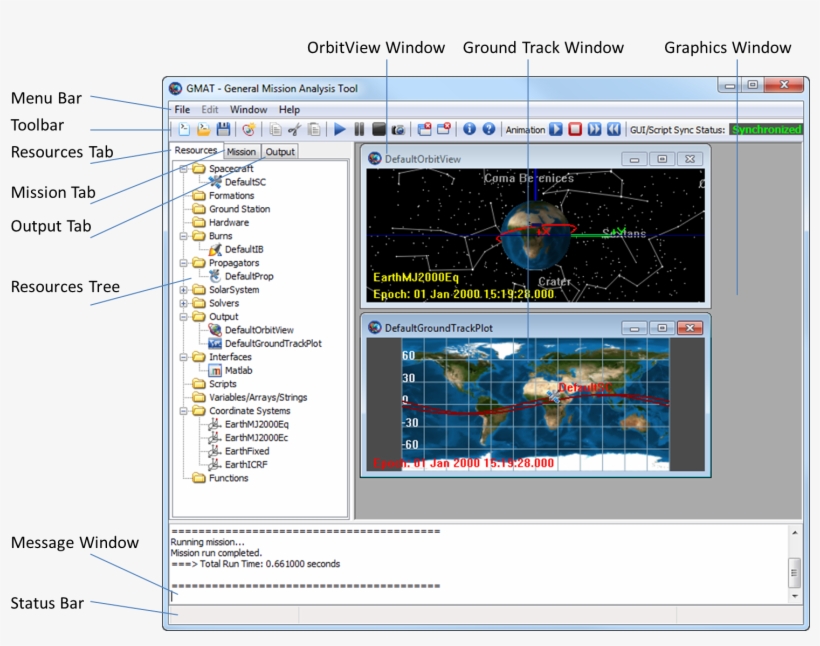Switch to the Resources tab
This screenshot has width=820, height=646.
196,150
